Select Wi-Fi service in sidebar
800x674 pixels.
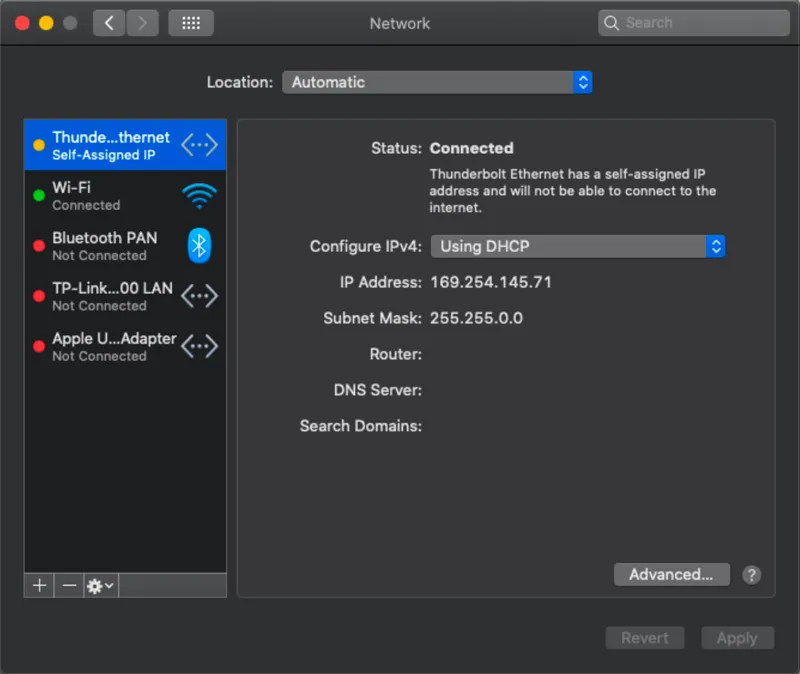125,195
